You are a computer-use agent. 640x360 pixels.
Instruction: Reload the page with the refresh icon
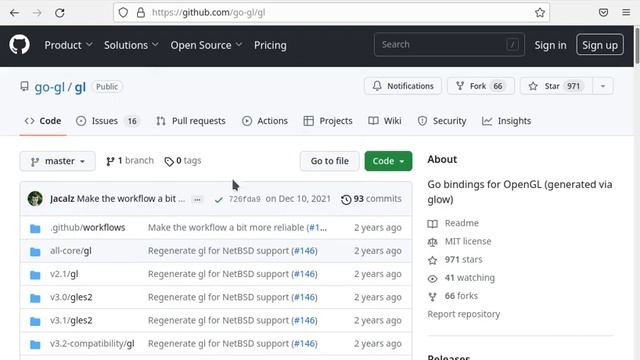[x=60, y=13]
